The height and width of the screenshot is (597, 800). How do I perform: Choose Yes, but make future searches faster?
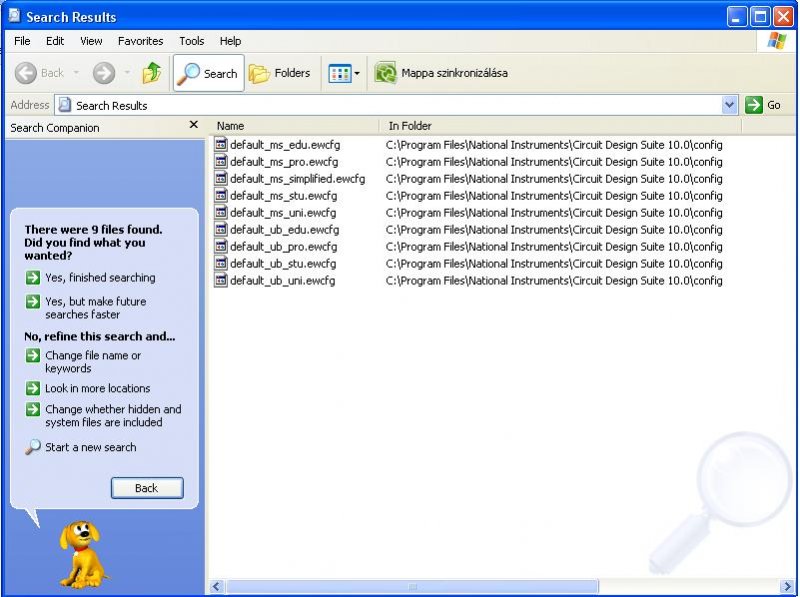point(86,308)
